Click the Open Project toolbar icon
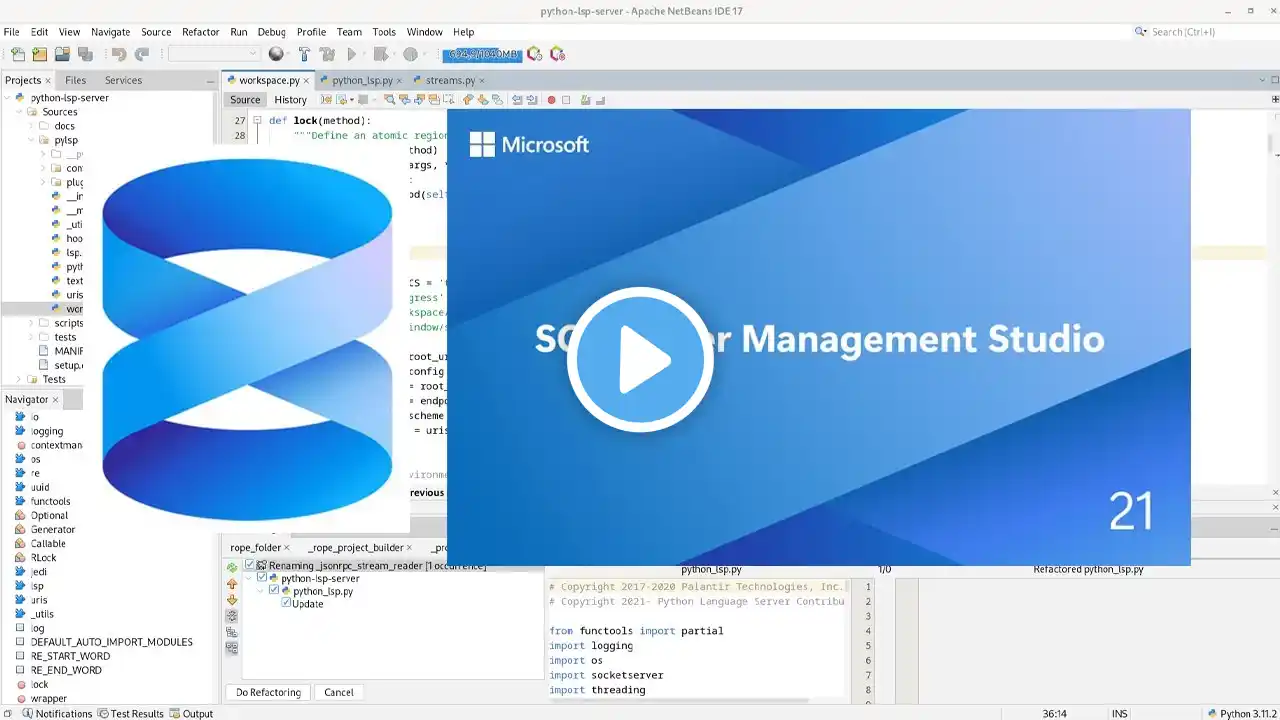This screenshot has height=720, width=1280. pos(62,54)
